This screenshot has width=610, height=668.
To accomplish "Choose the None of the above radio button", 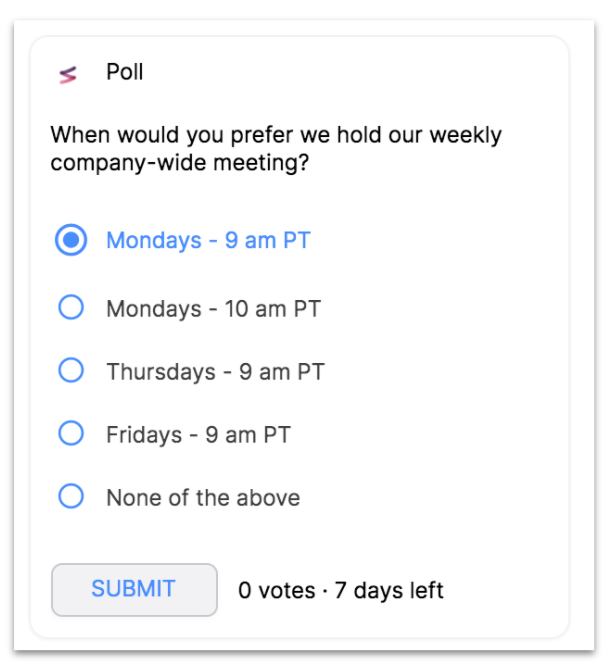I will pos(71,496).
